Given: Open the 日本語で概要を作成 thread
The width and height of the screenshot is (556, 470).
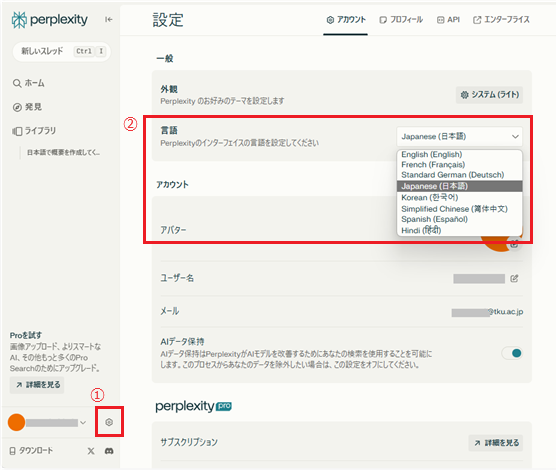Looking at the screenshot, I should click(63, 153).
